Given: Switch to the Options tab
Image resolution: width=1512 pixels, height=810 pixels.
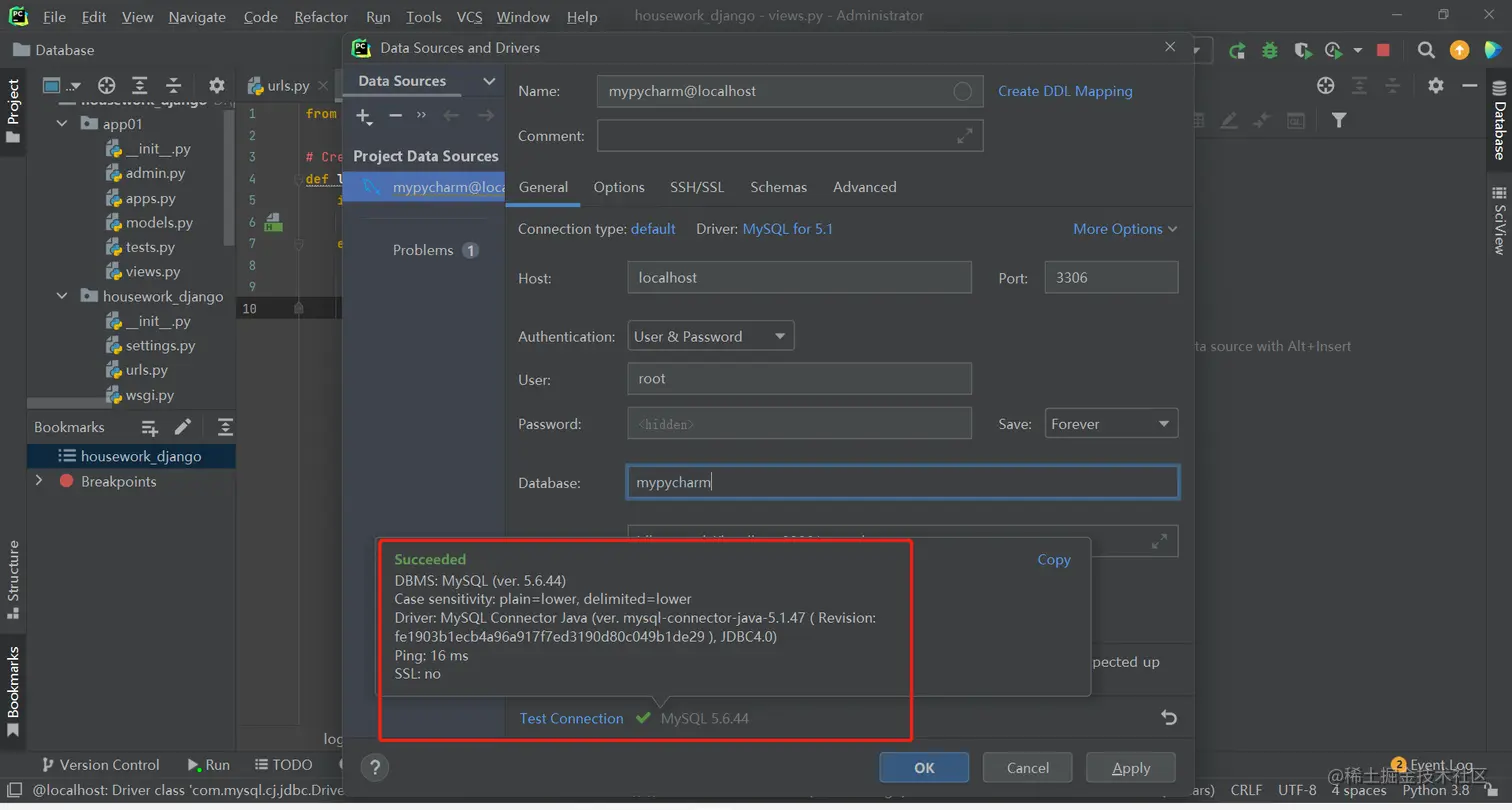Looking at the screenshot, I should tap(619, 187).
